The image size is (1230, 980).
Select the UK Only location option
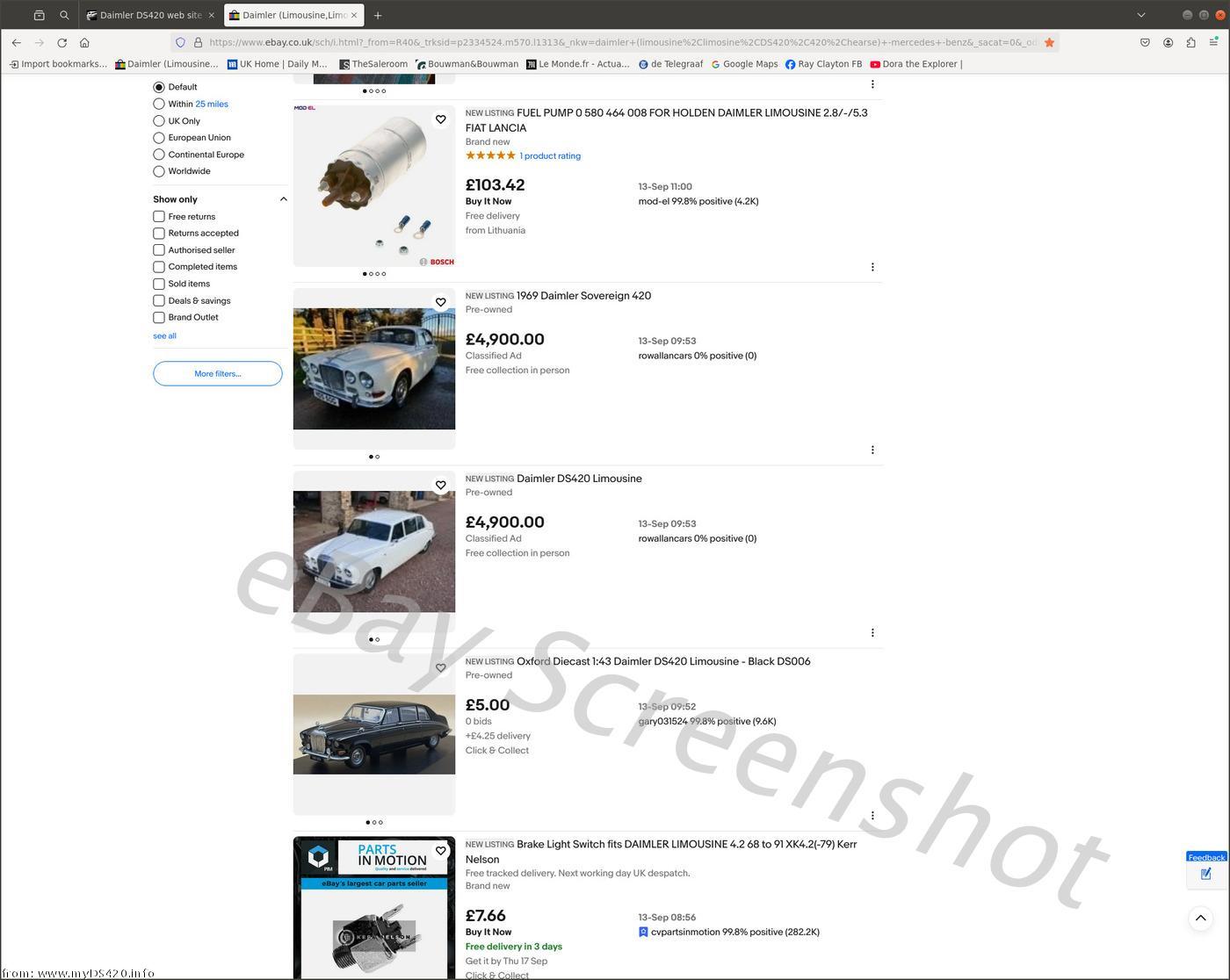[159, 121]
